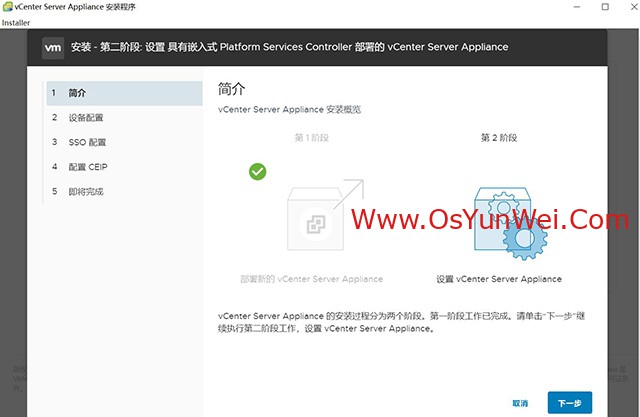Click the vm logo in header
The width and height of the screenshot is (640, 417).
[53, 47]
